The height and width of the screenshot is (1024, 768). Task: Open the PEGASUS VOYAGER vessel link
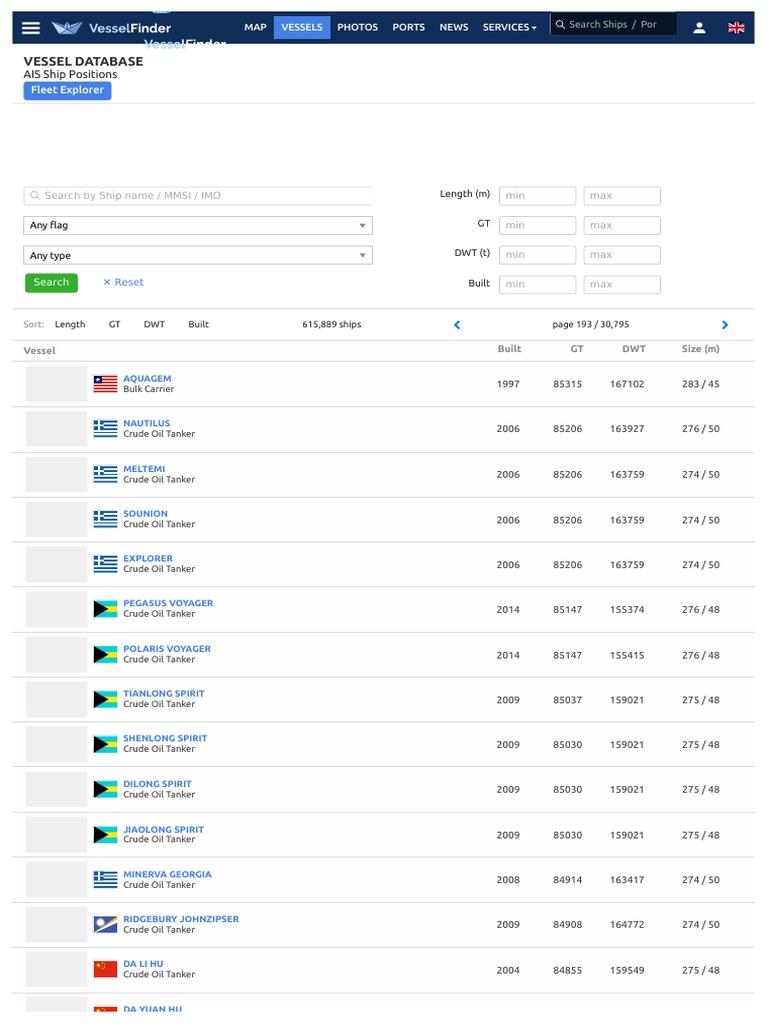(168, 604)
